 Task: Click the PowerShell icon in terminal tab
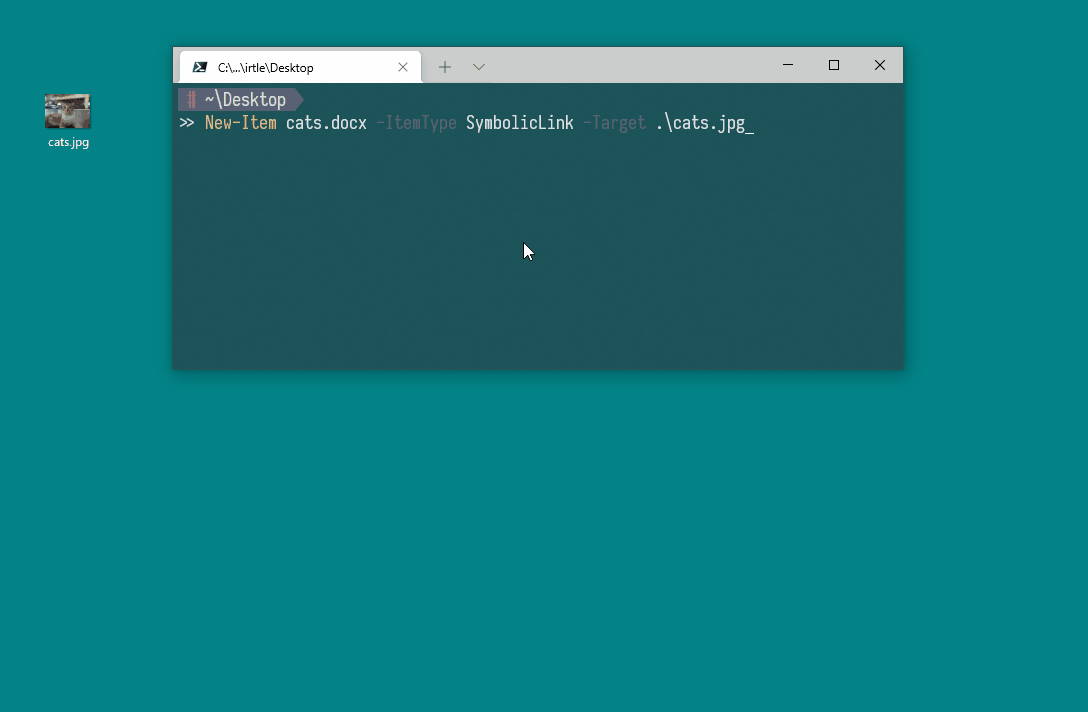pyautogui.click(x=200, y=67)
